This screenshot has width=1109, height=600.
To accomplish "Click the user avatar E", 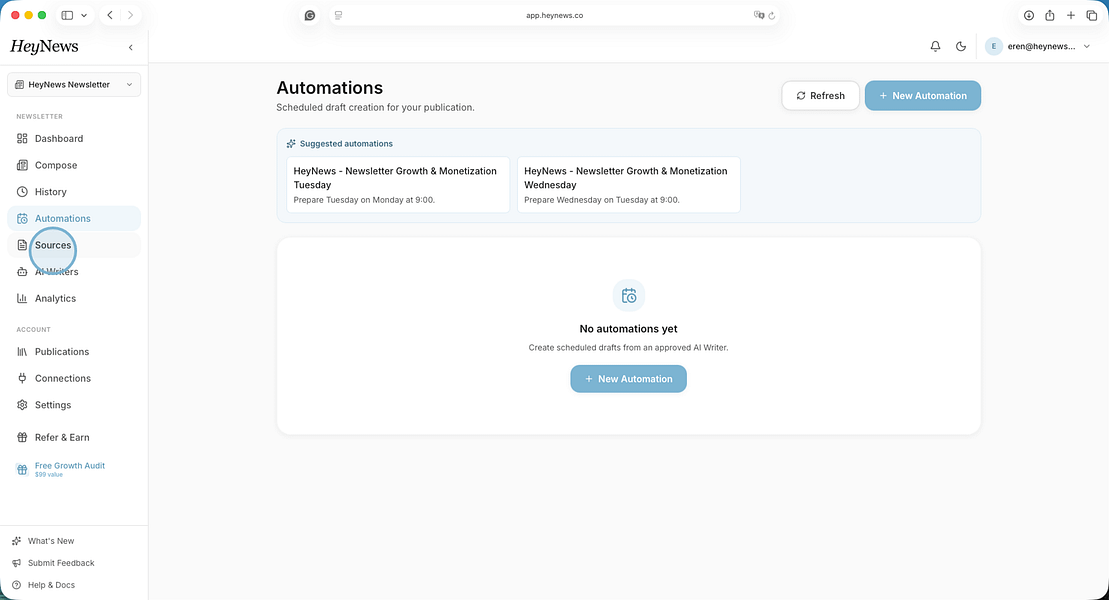I will tap(994, 46).
